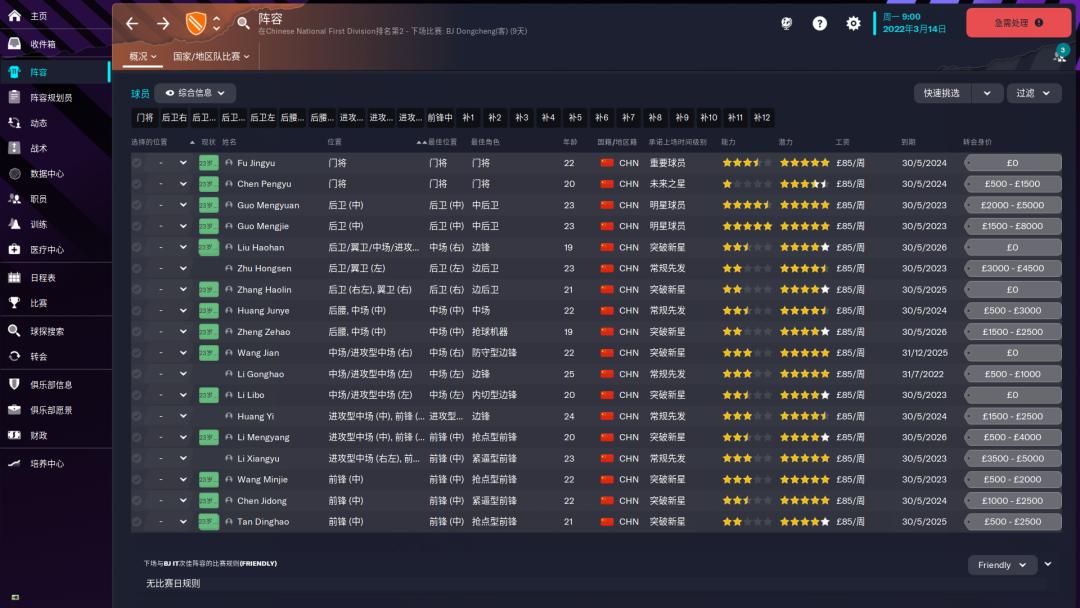This screenshot has height=608, width=1080.
Task: Open the 培养中心 development centre icon
Action: [14, 463]
